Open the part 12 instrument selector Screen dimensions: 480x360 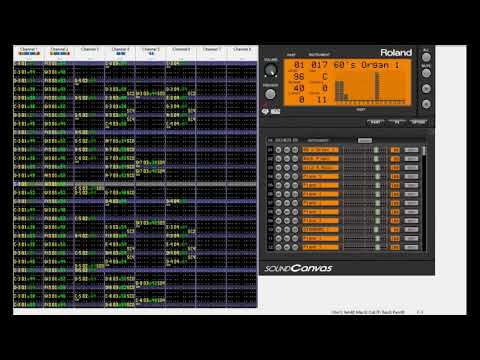click(x=321, y=247)
